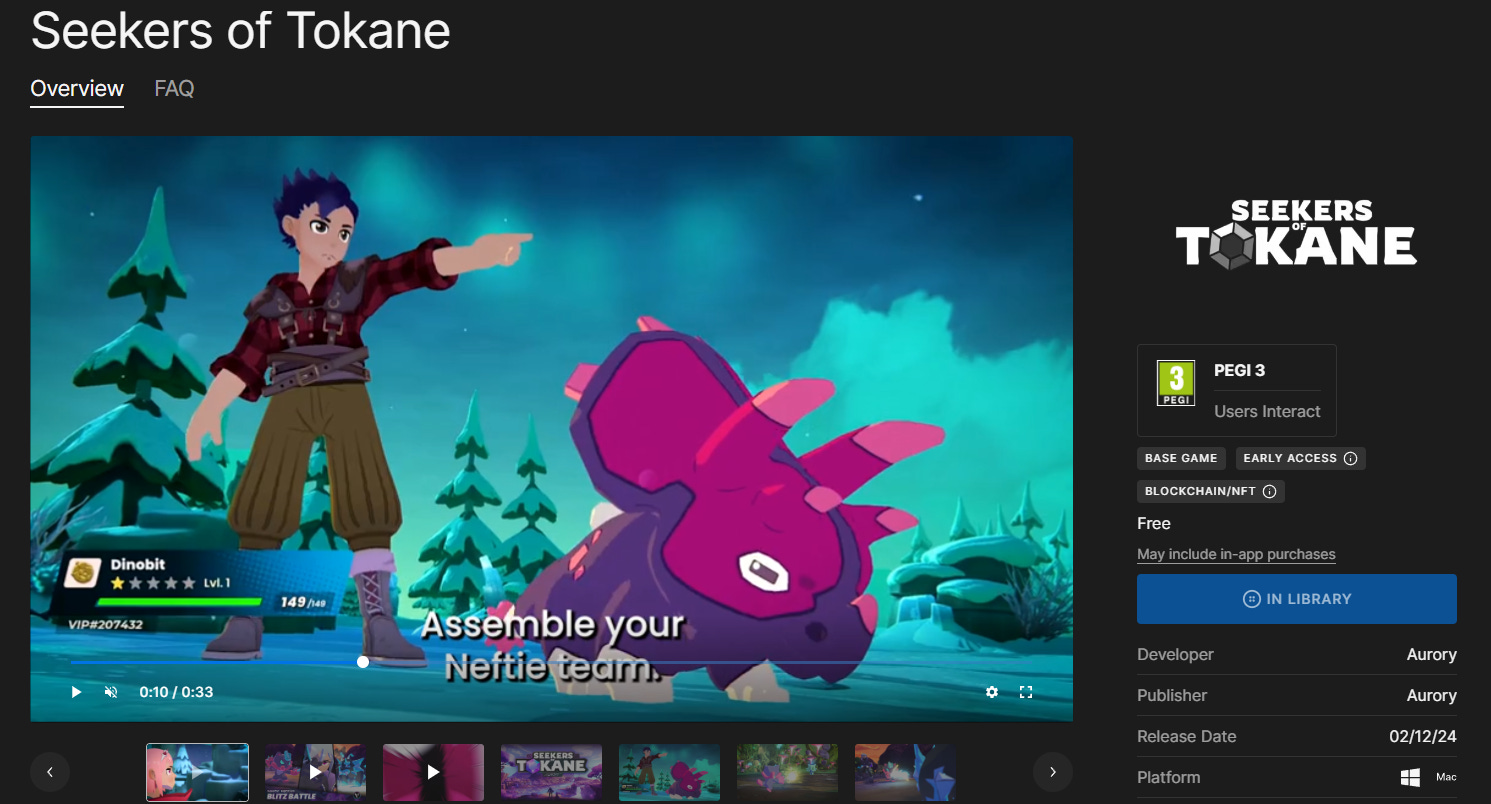Select the Overview tab
The height and width of the screenshot is (804, 1491).
point(77,88)
